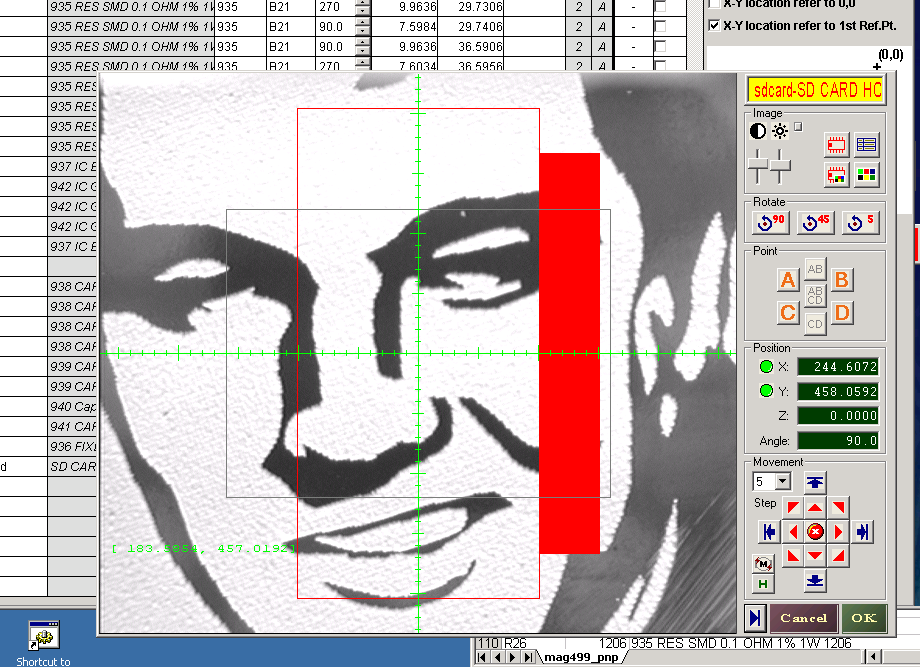Move diagonally down-right with red arrow

(838, 556)
